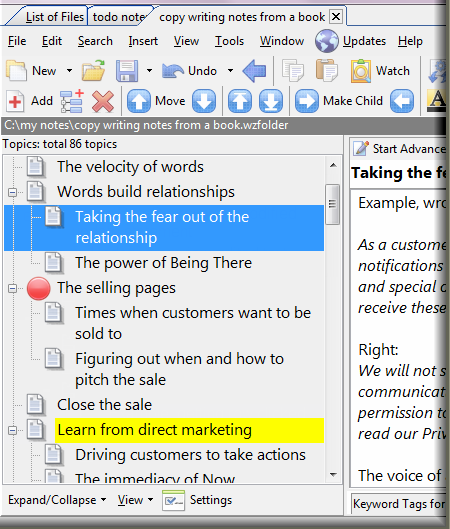Click the Keyword Tags field
Viewport: 450px width, 529px height.
pos(399,504)
